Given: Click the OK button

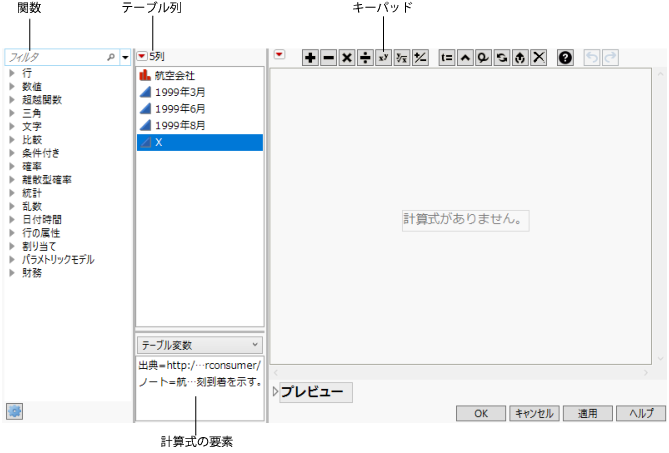Looking at the screenshot, I should coord(481,413).
